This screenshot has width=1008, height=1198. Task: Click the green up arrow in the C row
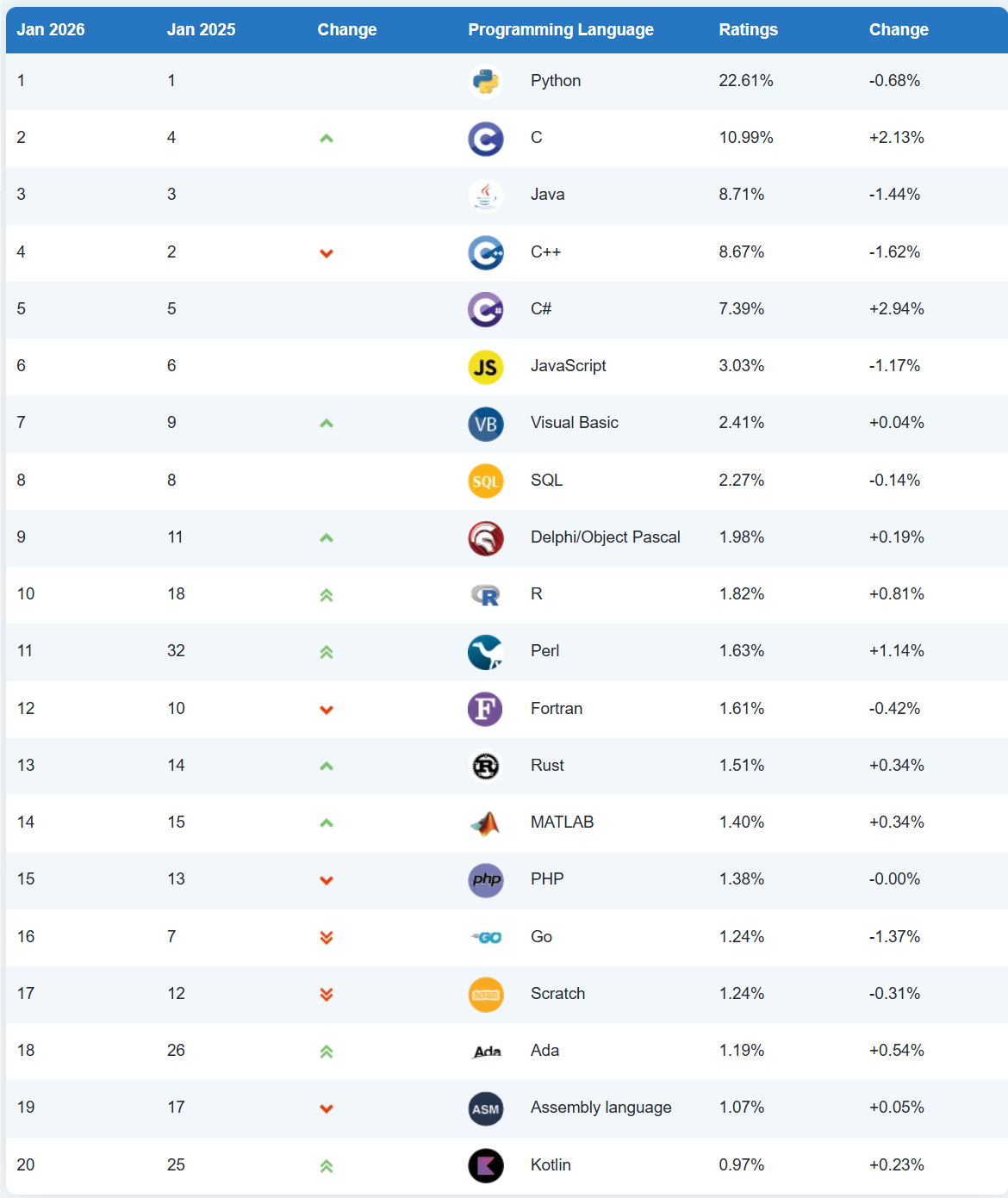point(327,138)
